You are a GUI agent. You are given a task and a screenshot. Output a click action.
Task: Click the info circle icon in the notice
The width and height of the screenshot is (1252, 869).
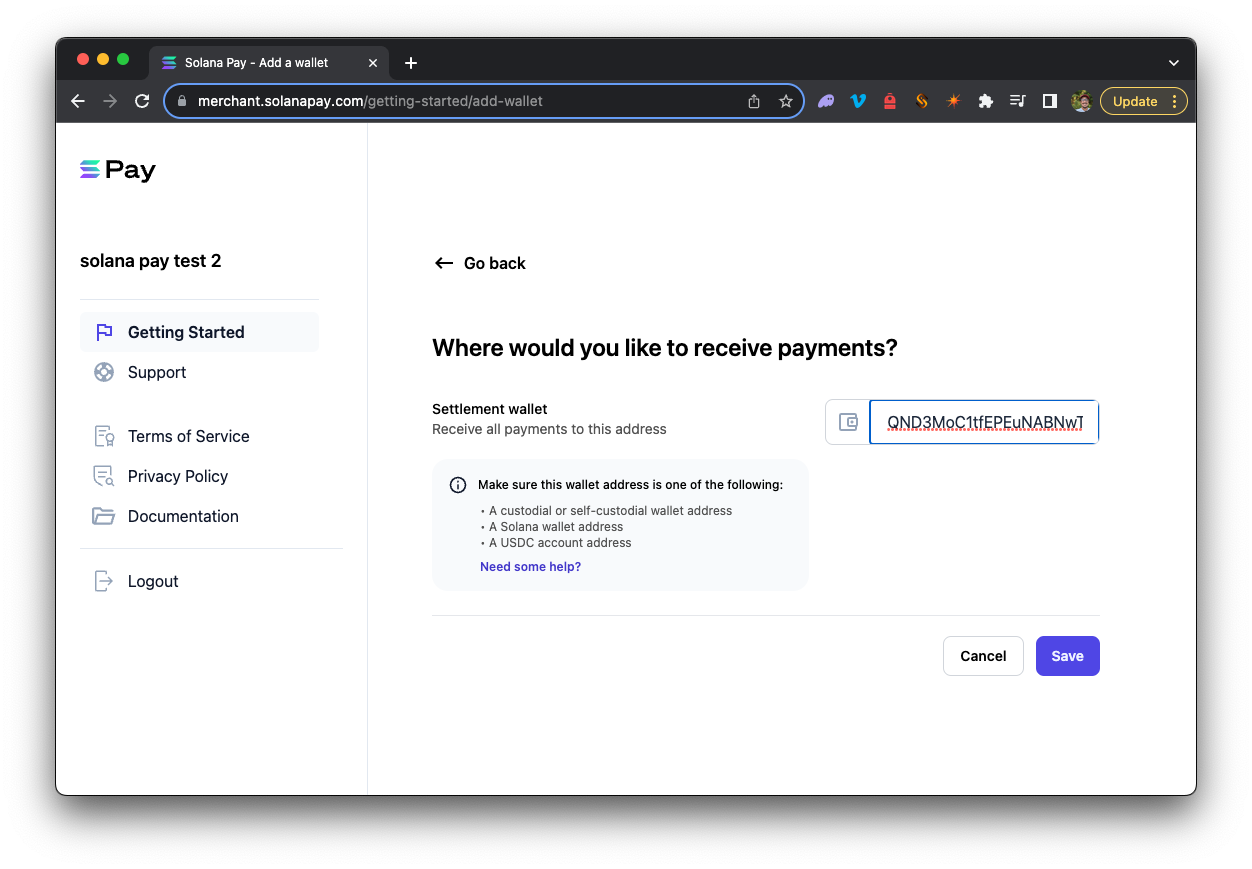coord(458,485)
